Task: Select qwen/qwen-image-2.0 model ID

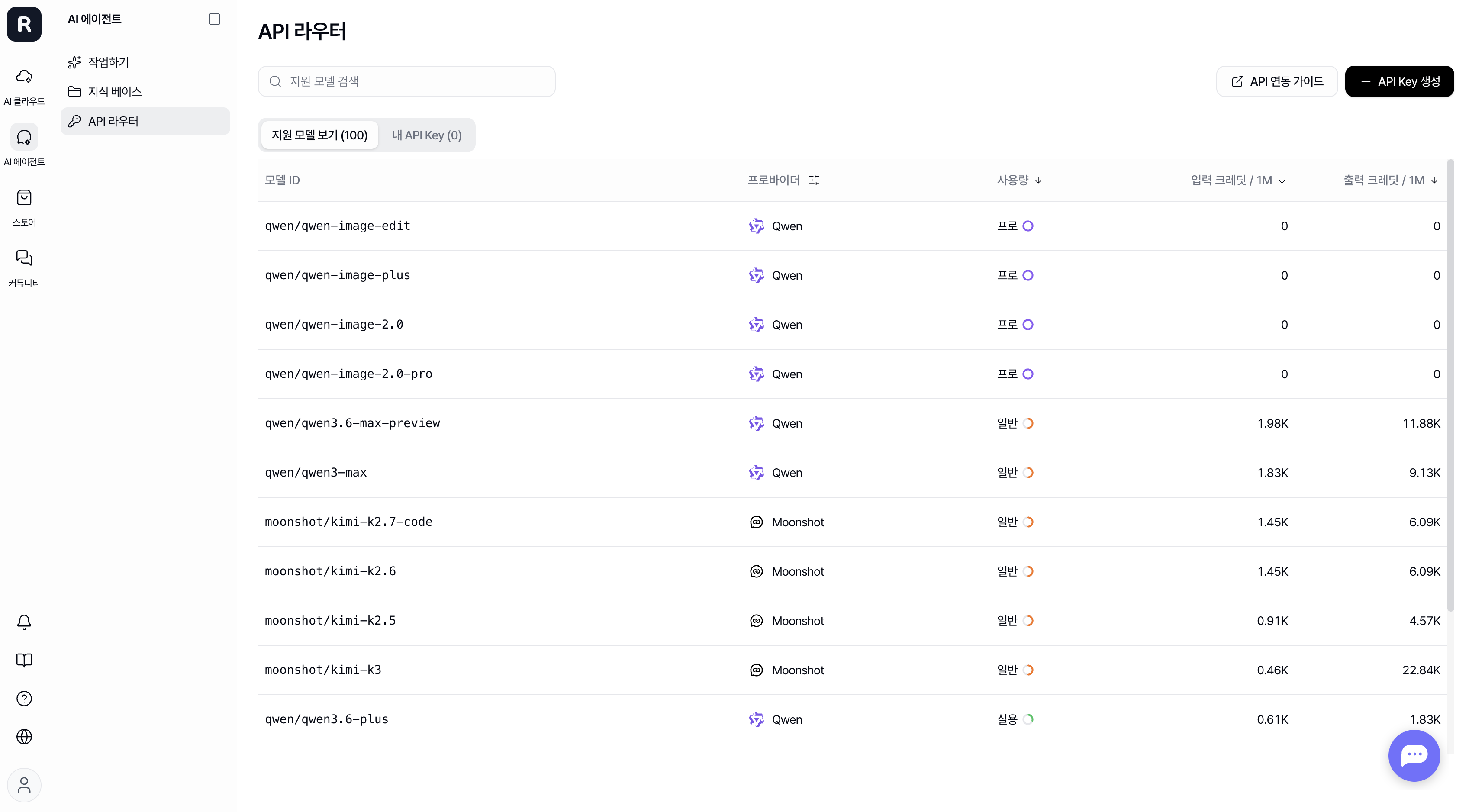Action: pos(334,325)
